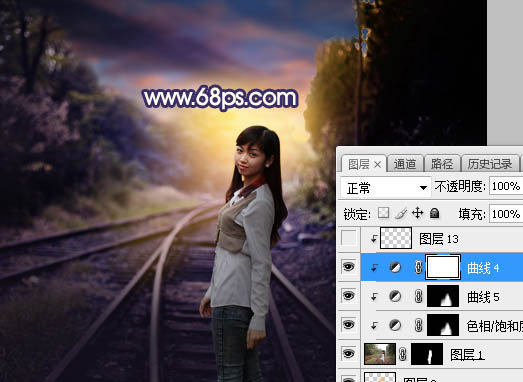Click the clipping arrow on 曲线 4
Viewport: 523px width, 382px height.
tap(374, 267)
